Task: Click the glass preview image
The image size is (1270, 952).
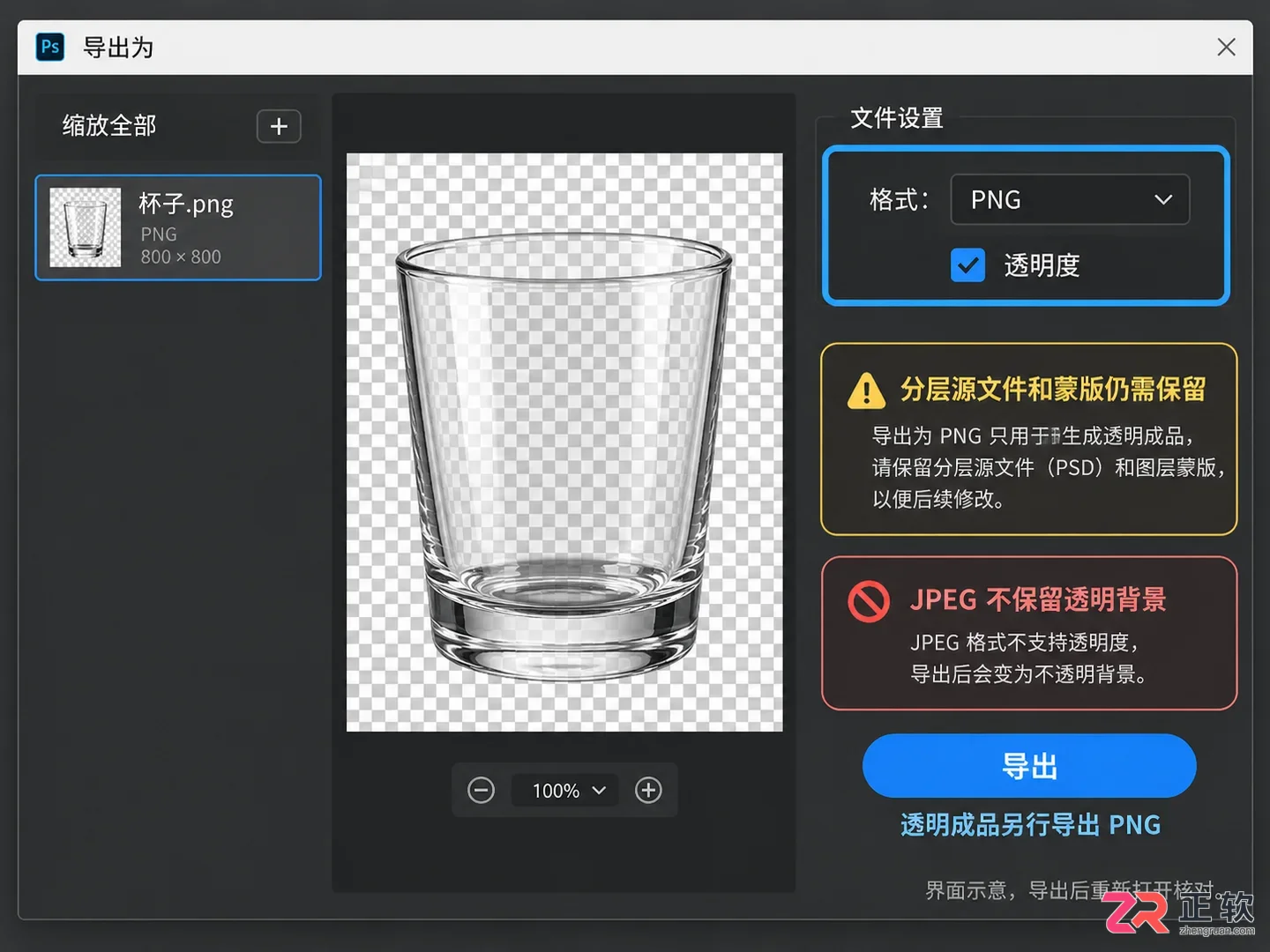Action: click(564, 443)
